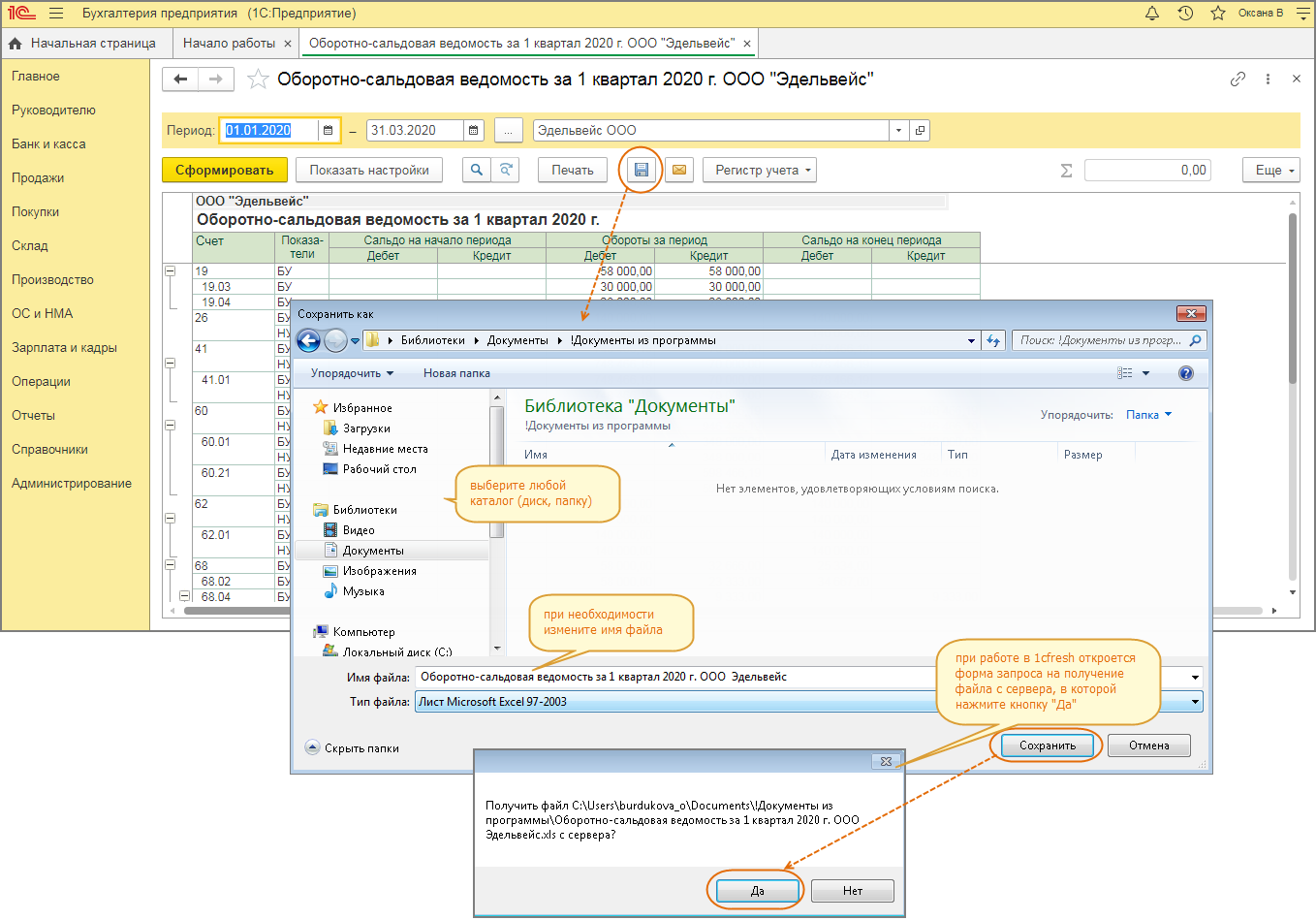The image size is (1316, 920).
Task: Open the view options dropdown arrow
Action: [1145, 373]
